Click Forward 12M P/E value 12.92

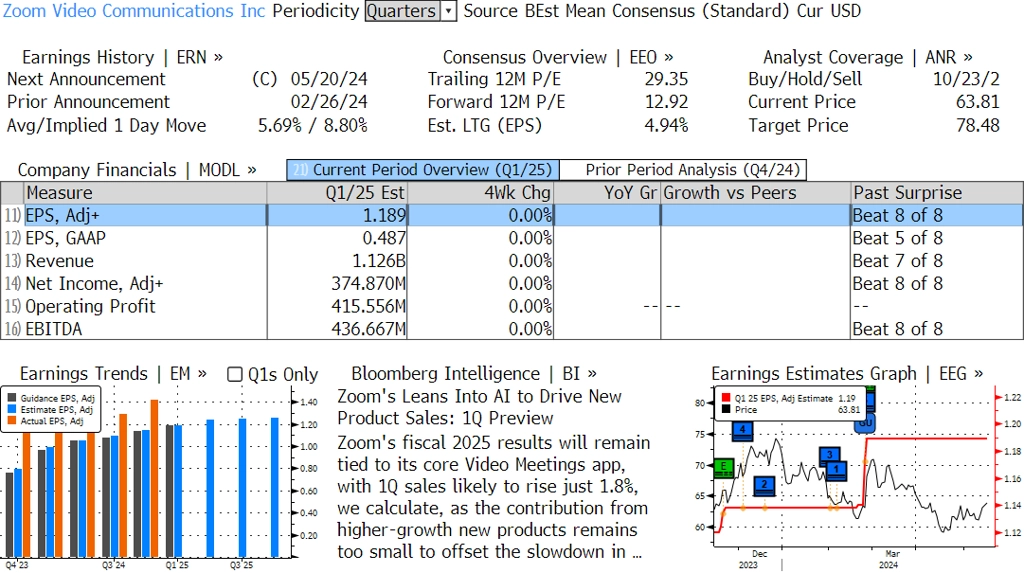pyautogui.click(x=667, y=103)
